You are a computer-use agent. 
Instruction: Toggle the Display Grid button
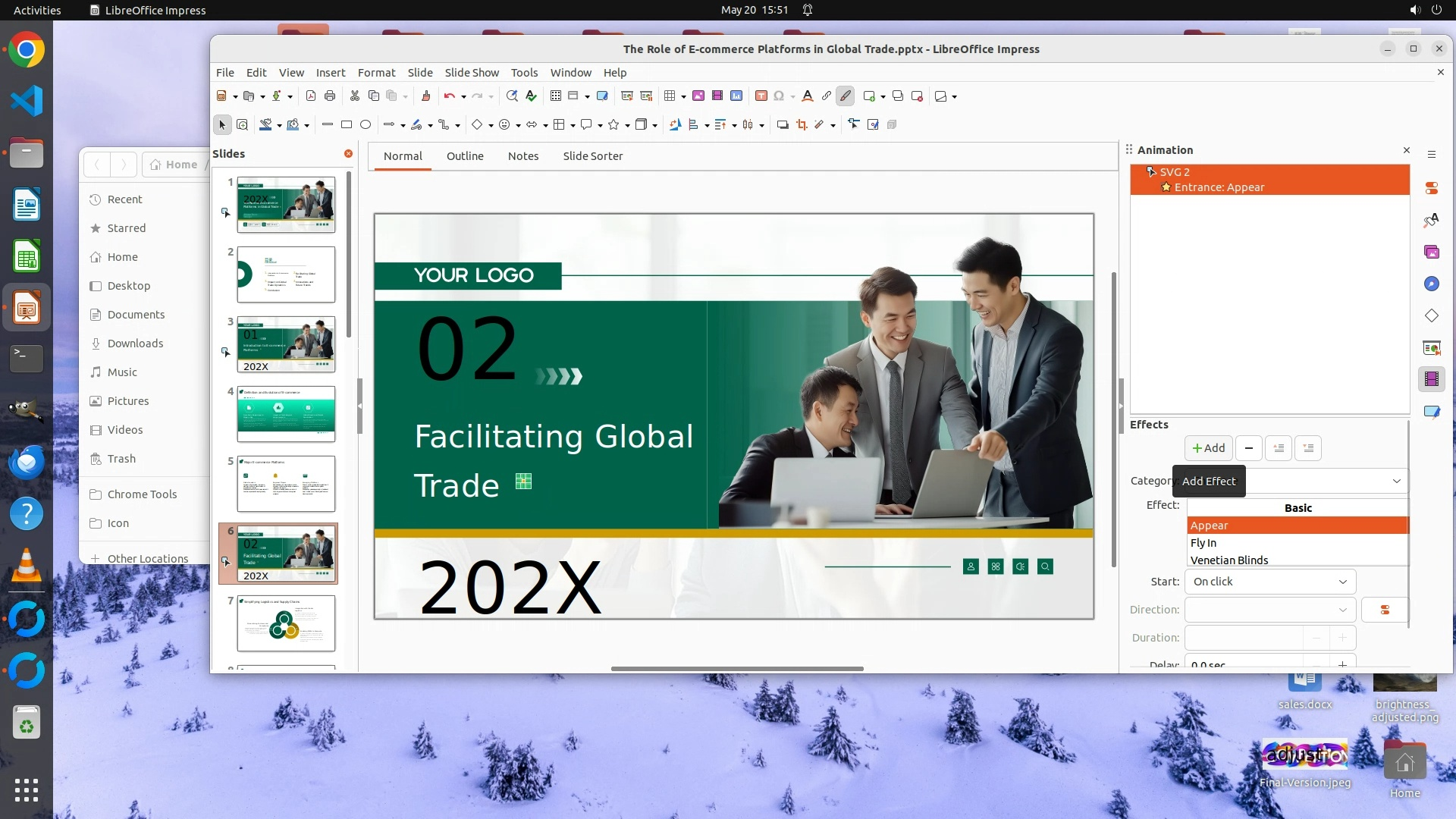point(555,96)
